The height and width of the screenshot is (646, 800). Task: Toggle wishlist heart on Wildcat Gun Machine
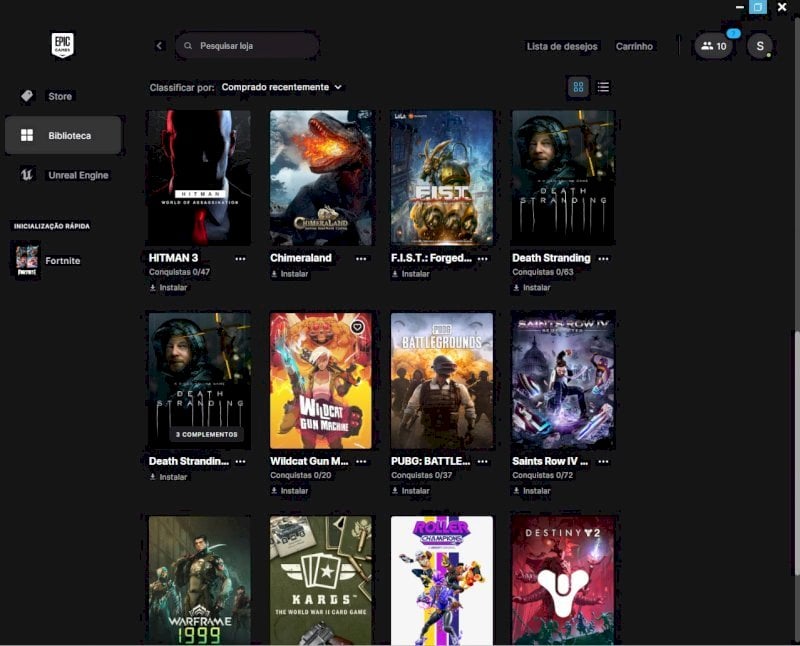(x=357, y=327)
